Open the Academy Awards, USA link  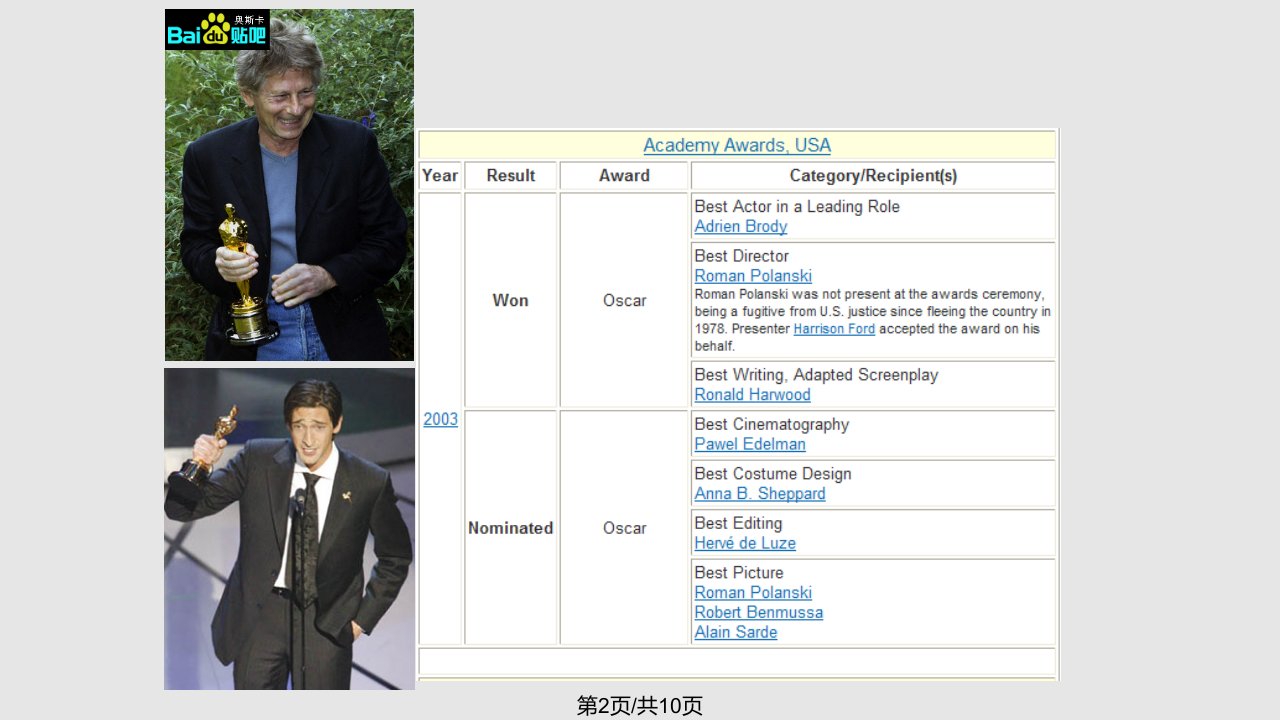point(737,145)
